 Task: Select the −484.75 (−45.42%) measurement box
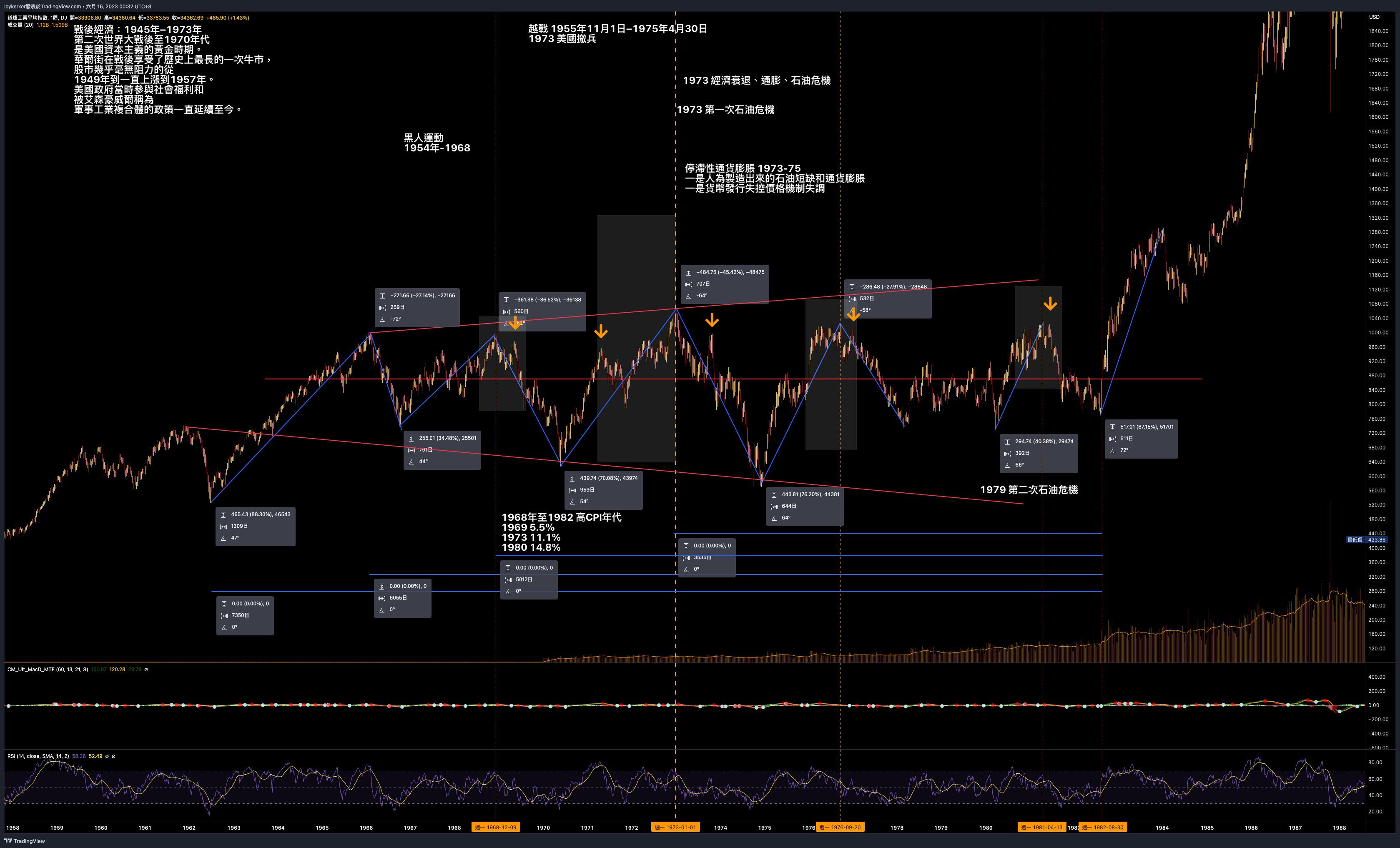coord(725,284)
